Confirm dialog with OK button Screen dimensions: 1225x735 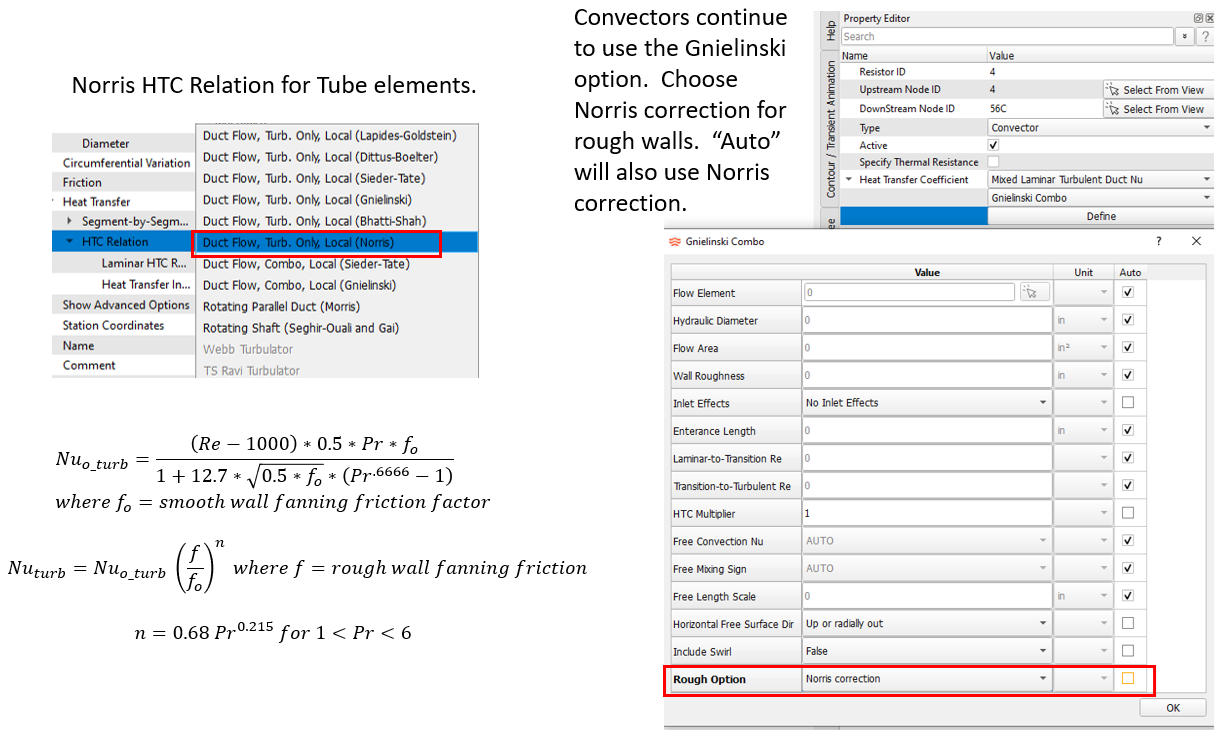pyautogui.click(x=1173, y=707)
